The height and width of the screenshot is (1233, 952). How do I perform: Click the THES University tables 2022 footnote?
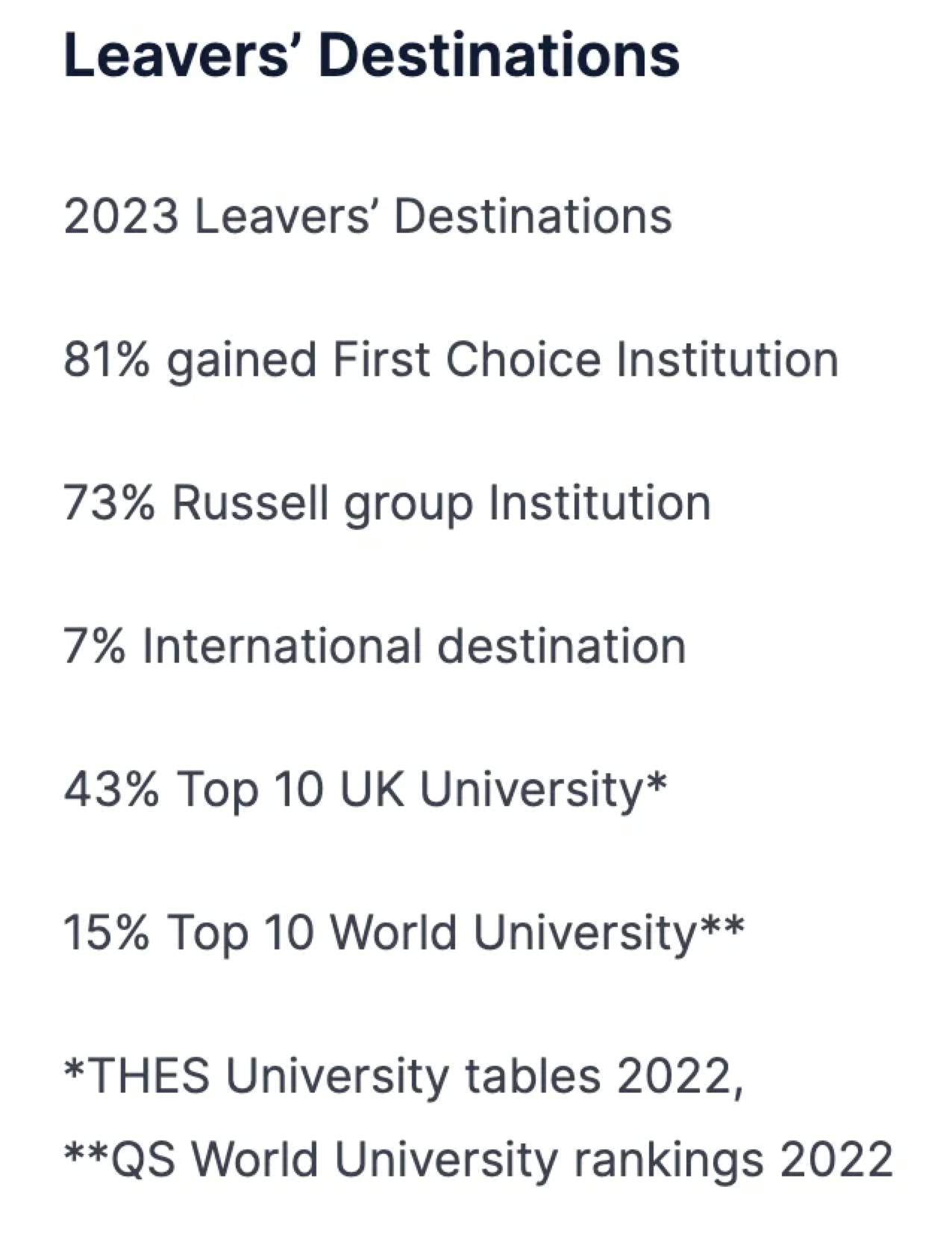404,1076
